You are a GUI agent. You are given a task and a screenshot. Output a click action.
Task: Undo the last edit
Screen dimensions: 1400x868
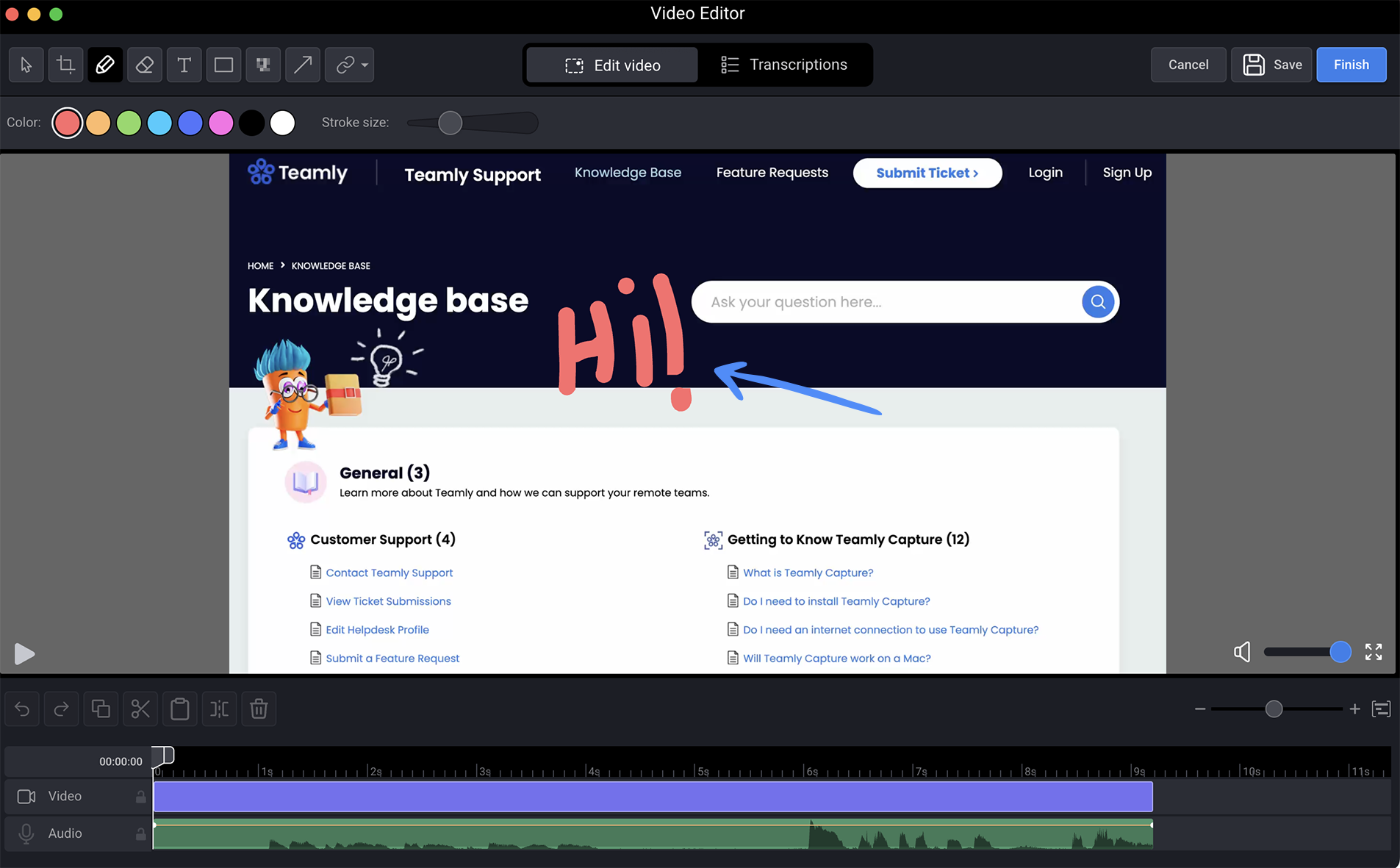22,709
